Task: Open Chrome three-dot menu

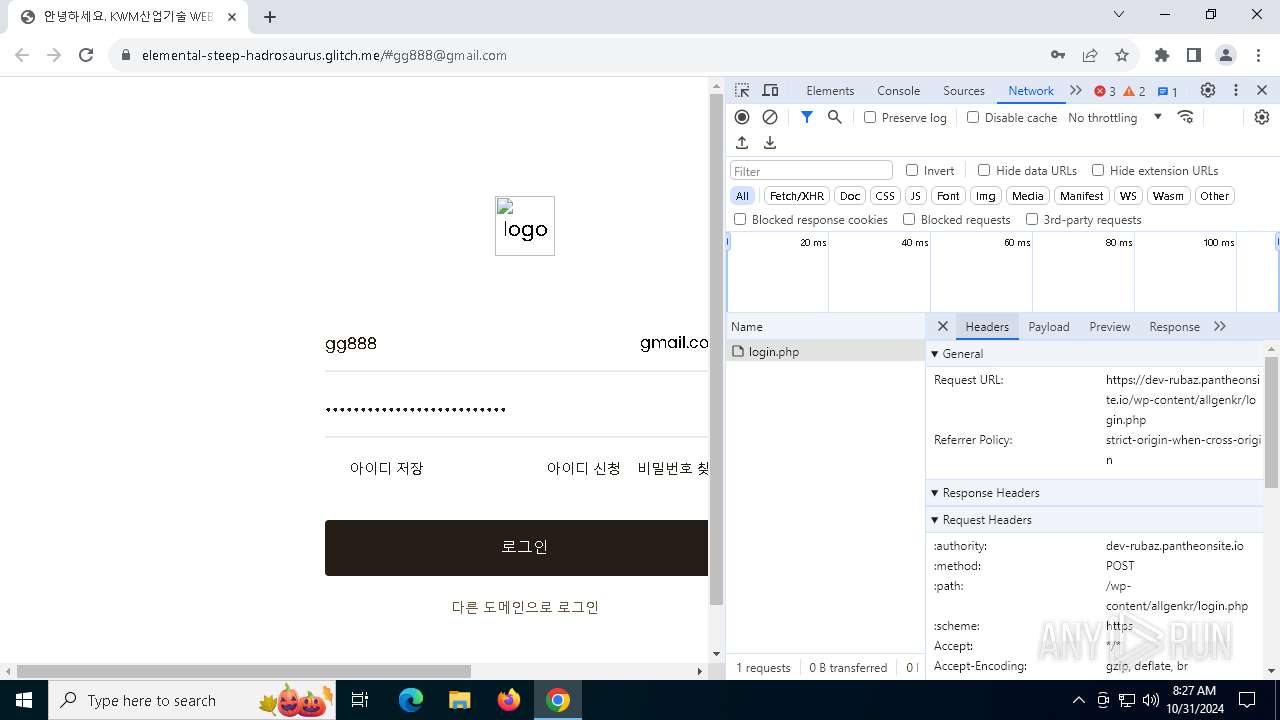Action: click(x=1257, y=55)
